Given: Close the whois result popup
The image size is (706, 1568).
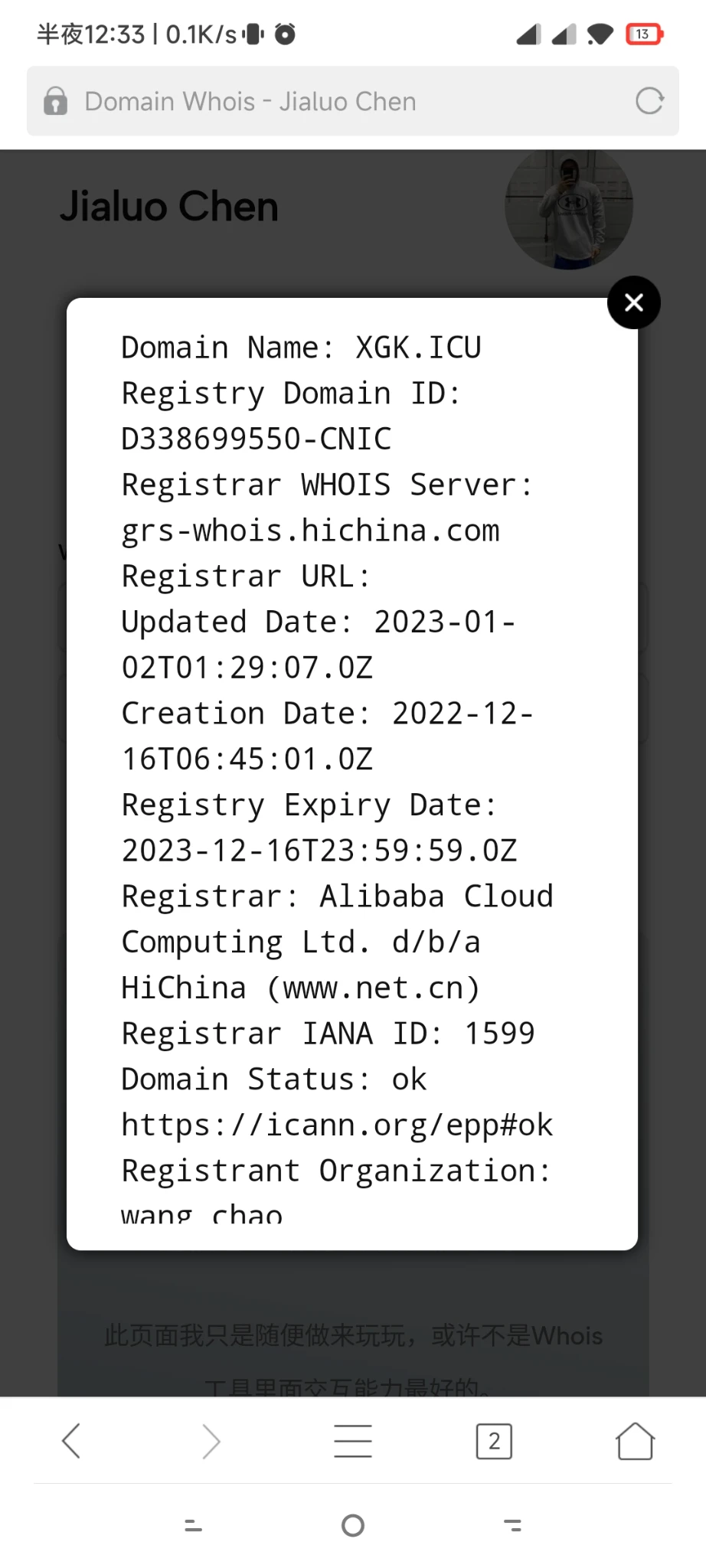Looking at the screenshot, I should coord(633,302).
